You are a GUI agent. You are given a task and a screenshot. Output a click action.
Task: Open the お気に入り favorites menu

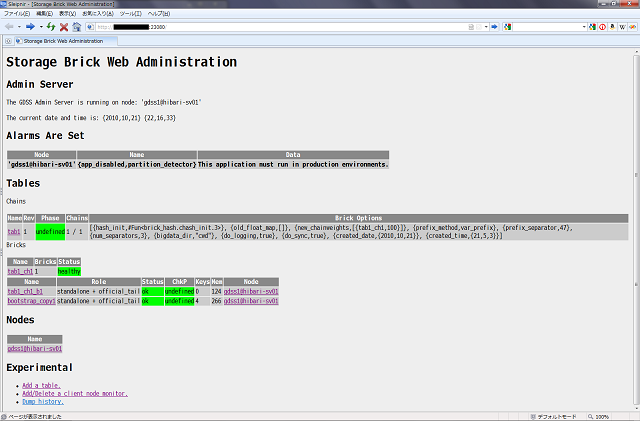tap(97, 14)
